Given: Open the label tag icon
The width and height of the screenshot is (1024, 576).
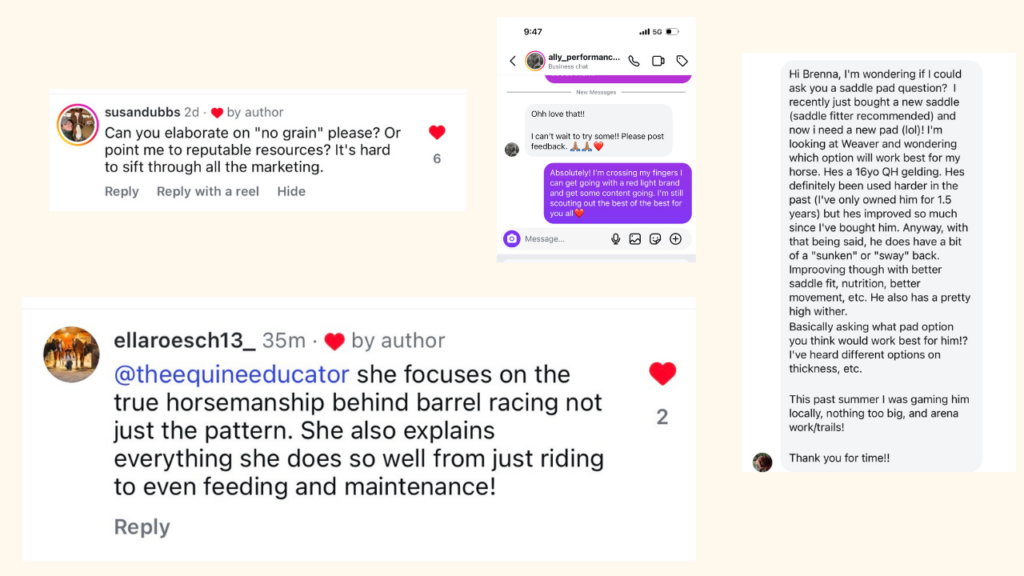Looking at the screenshot, I should click(682, 61).
